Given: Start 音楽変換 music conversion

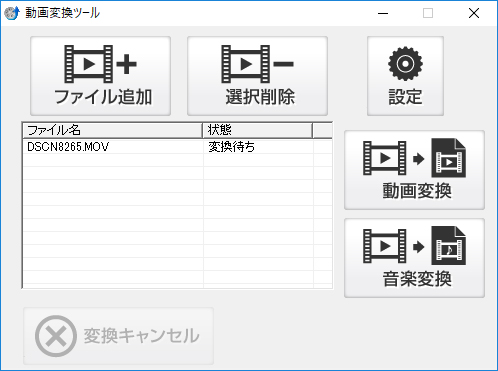Looking at the screenshot, I should point(414,258).
